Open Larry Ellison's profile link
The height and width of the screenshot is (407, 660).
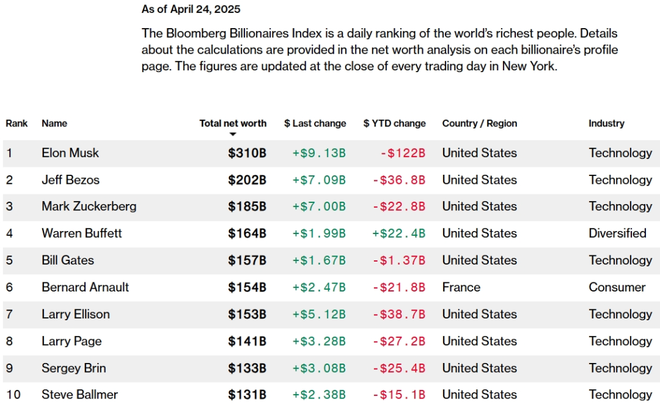pos(76,314)
